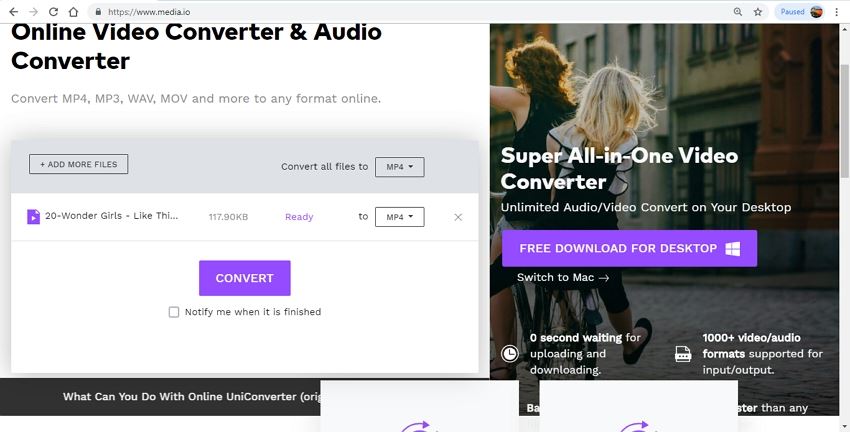Open the Convert all files to dropdown
850x432 pixels.
click(x=399, y=167)
